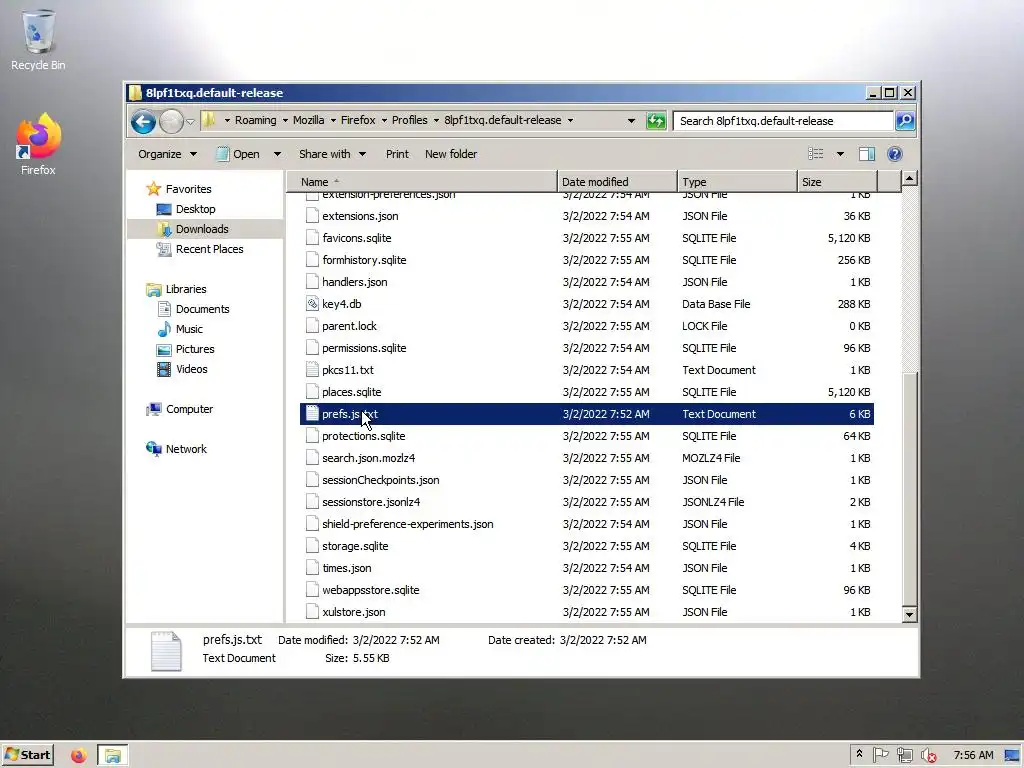Open the Documents library
1024x768 pixels.
click(202, 309)
